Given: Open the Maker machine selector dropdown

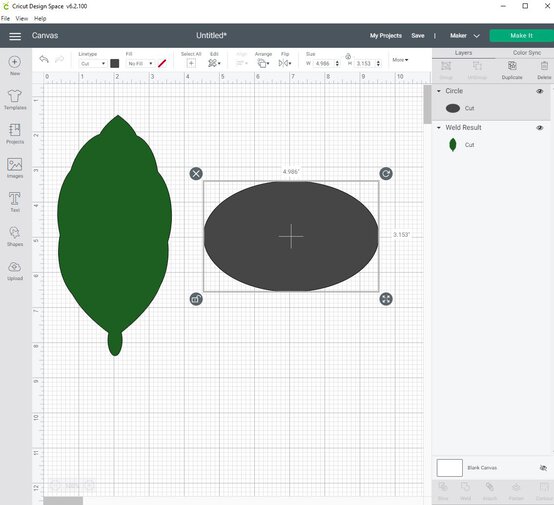Looking at the screenshot, I should pyautogui.click(x=465, y=36).
